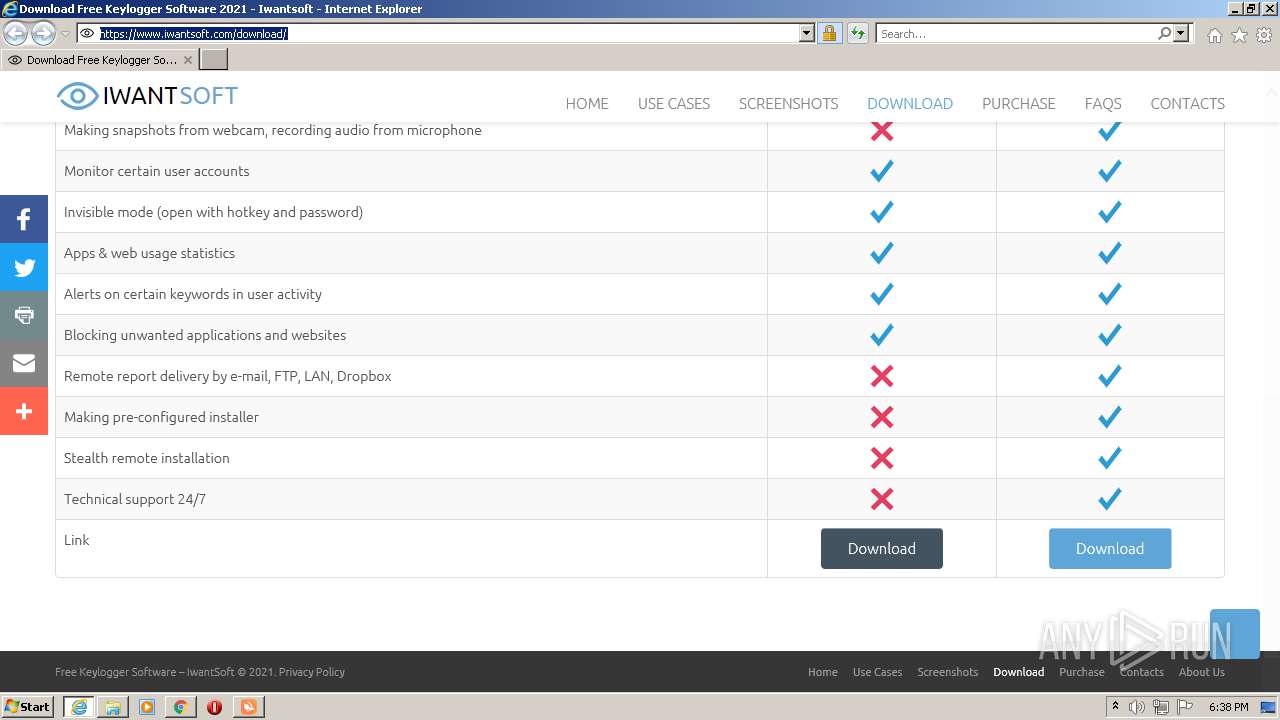Open the USE CASES navigation item
Image resolution: width=1280 pixels, height=720 pixels.
(674, 103)
